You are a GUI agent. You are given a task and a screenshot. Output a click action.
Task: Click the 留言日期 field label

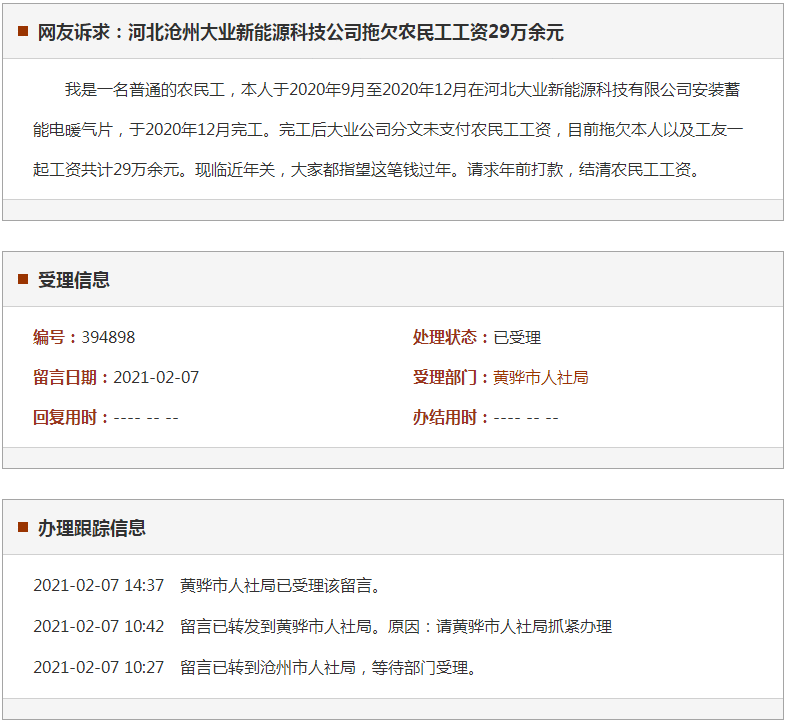point(71,378)
